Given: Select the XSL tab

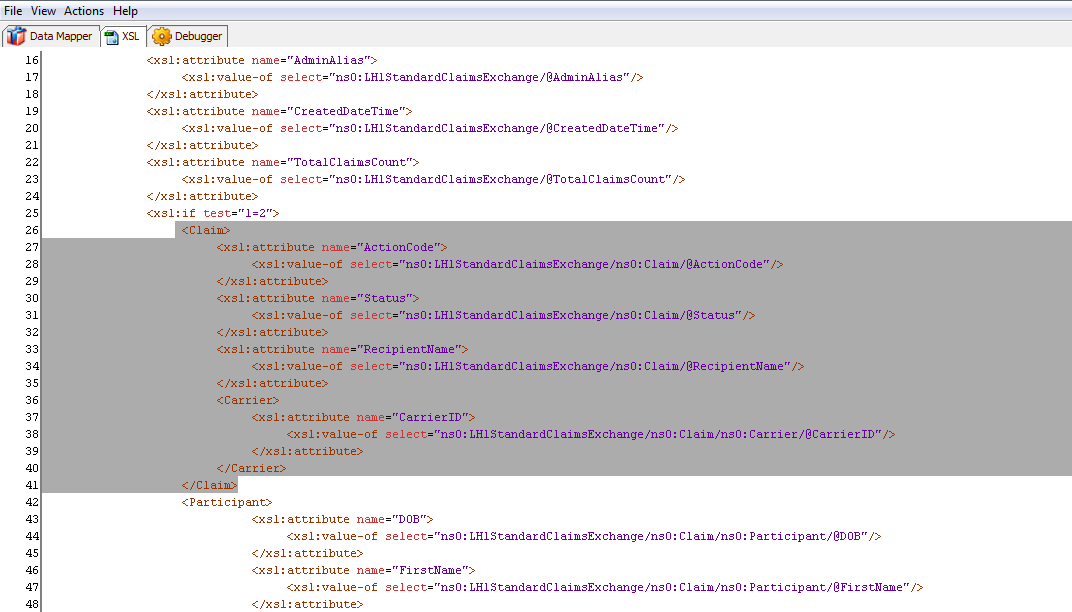Looking at the screenshot, I should click(x=122, y=36).
